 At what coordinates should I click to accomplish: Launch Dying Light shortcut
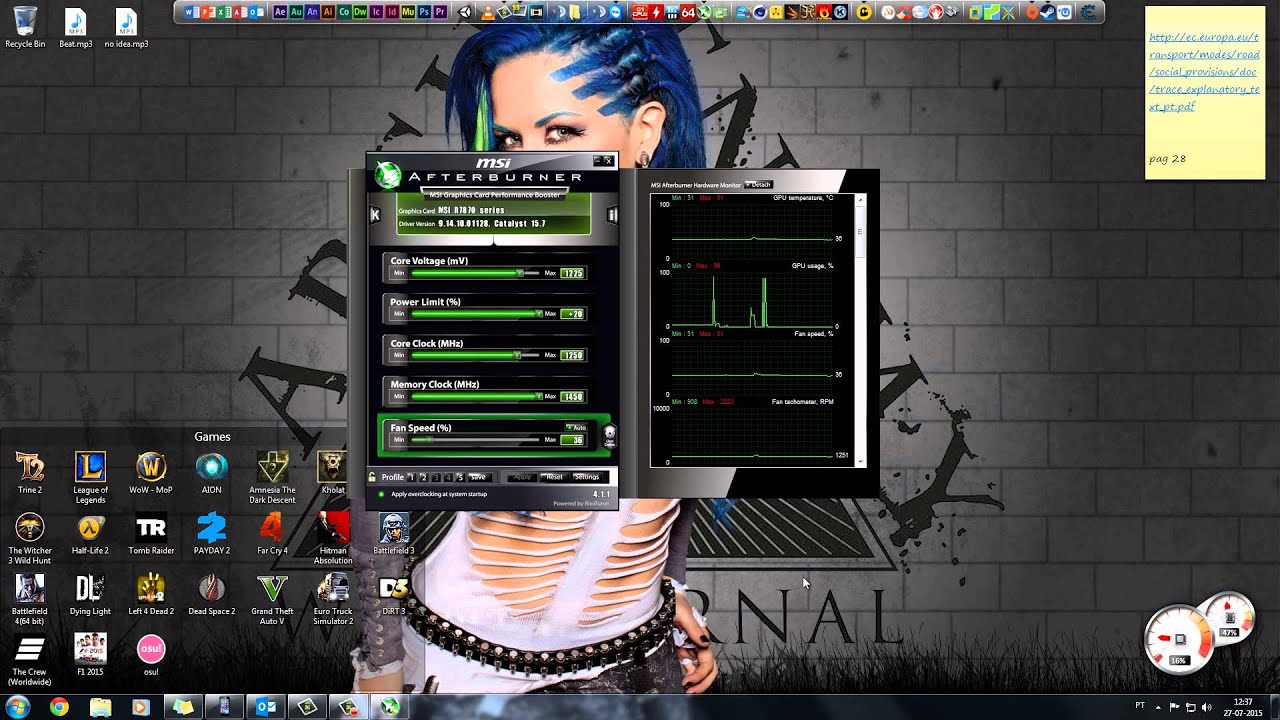(x=90, y=595)
